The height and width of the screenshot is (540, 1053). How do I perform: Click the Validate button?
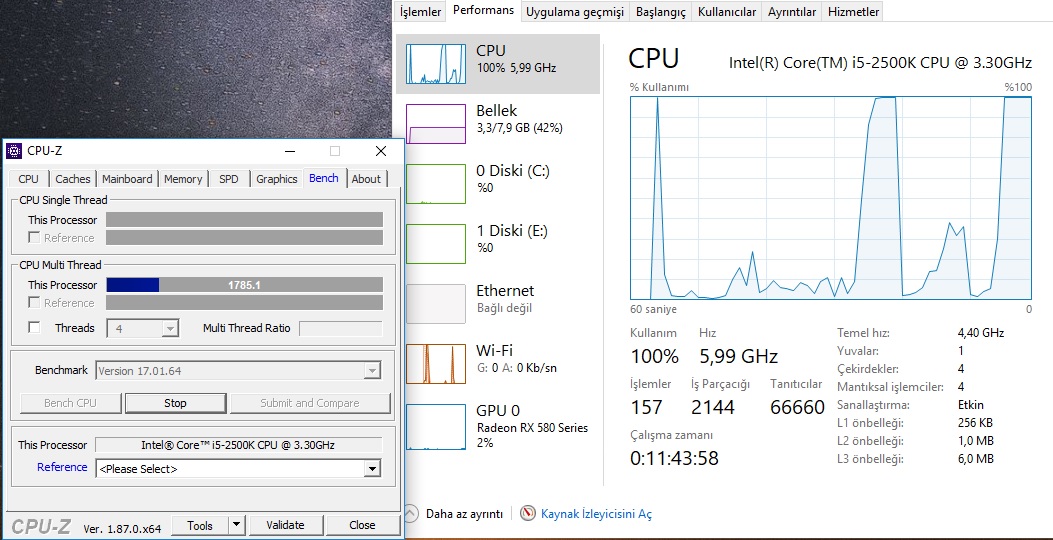[285, 525]
